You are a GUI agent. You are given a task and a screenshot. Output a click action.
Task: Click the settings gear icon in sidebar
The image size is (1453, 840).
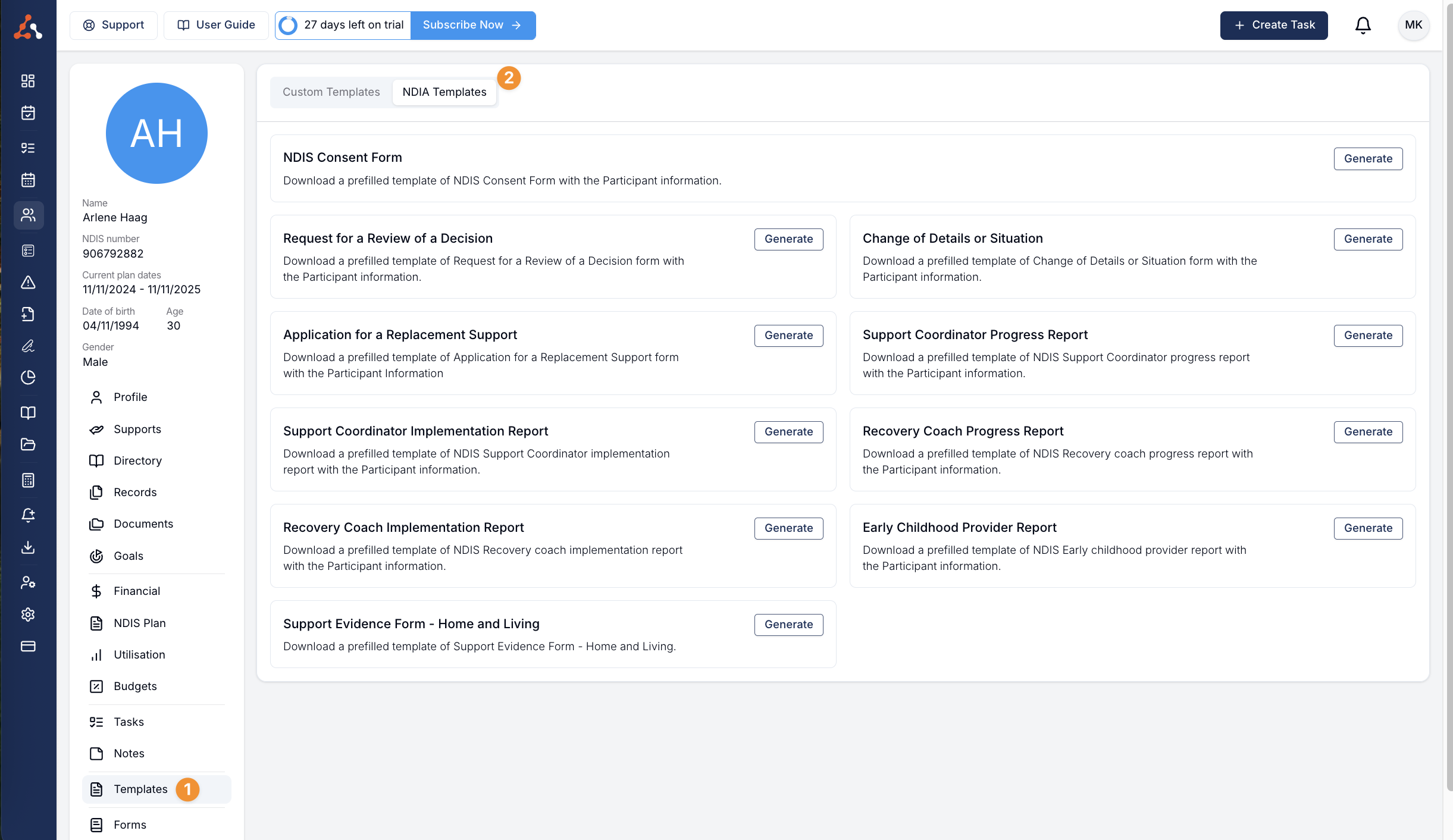click(28, 614)
